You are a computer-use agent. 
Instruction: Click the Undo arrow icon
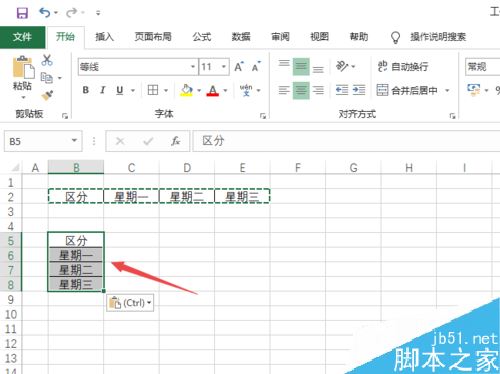[x=44, y=13]
